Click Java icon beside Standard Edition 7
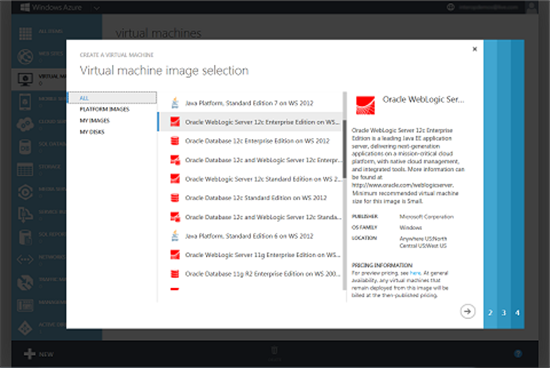 (175, 103)
